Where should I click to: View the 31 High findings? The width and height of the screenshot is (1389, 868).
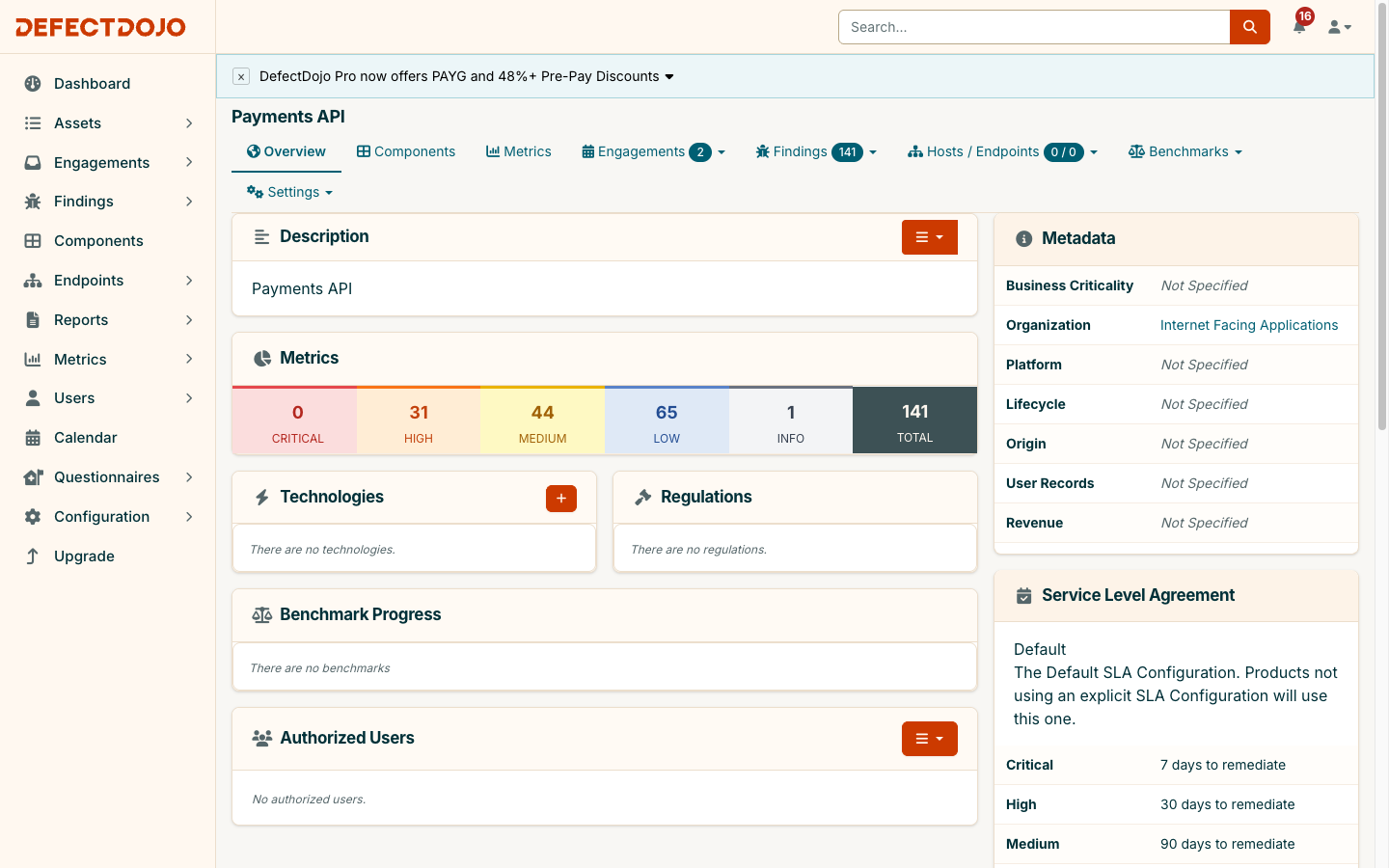(419, 420)
